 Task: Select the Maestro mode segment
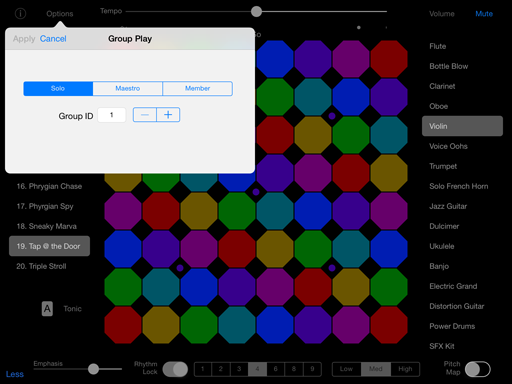click(128, 88)
